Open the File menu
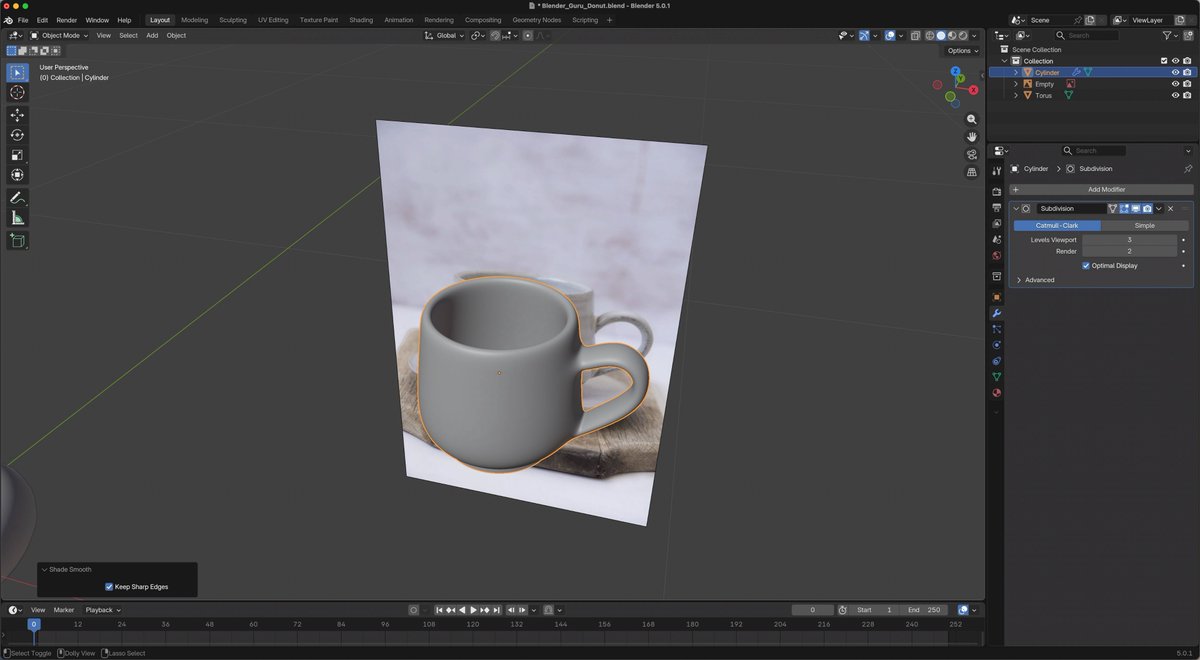1200x660 pixels. (x=22, y=20)
